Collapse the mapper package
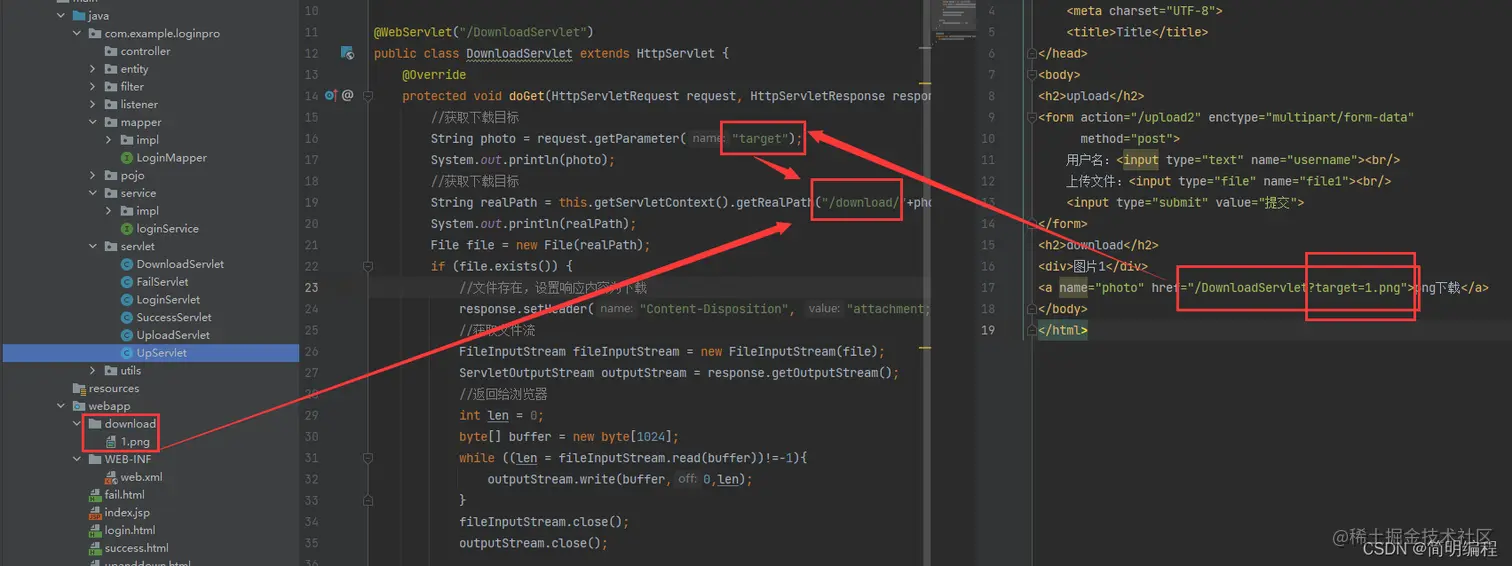The width and height of the screenshot is (1512, 566). pos(93,122)
